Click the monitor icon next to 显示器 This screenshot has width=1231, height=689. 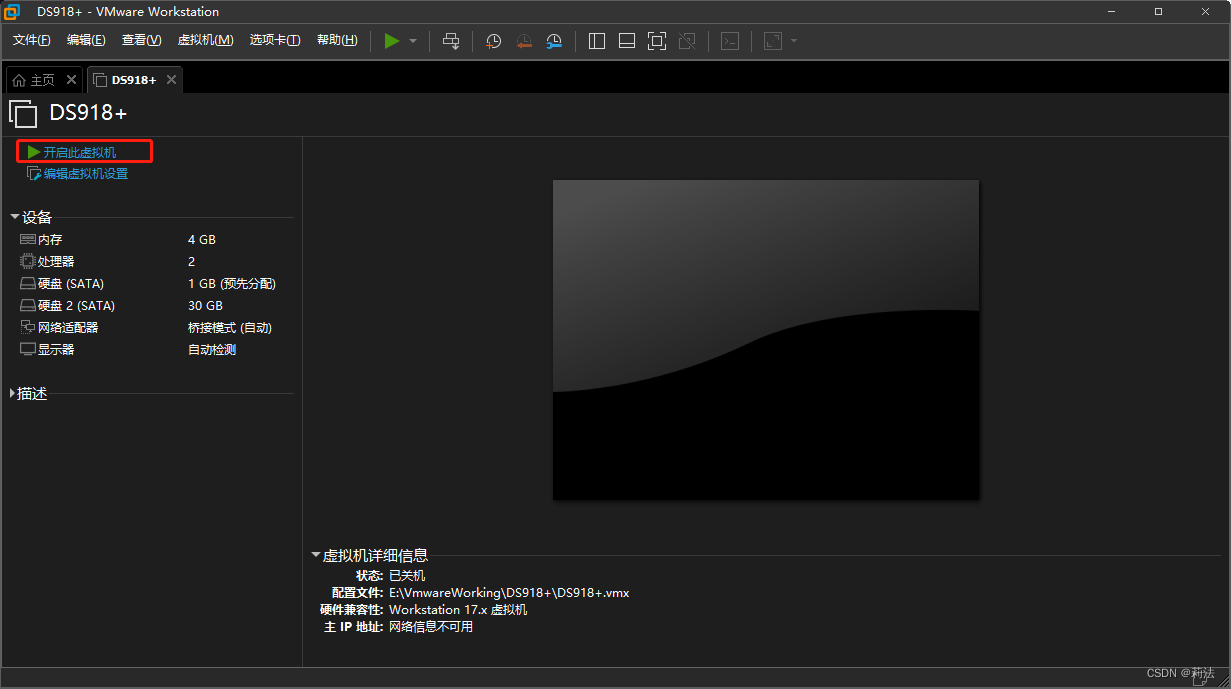(x=28, y=350)
